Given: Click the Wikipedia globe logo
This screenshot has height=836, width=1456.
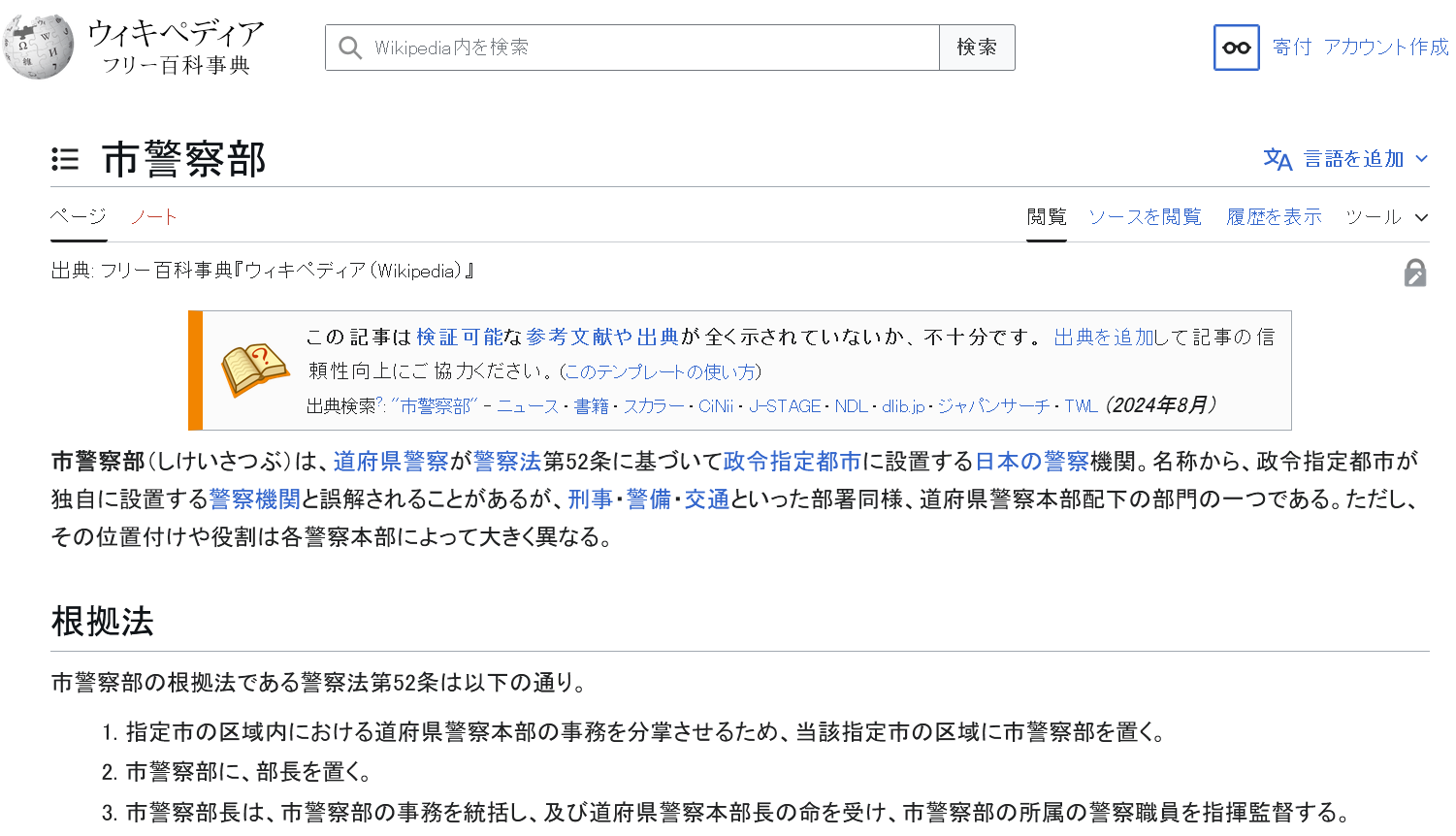Looking at the screenshot, I should point(39,47).
